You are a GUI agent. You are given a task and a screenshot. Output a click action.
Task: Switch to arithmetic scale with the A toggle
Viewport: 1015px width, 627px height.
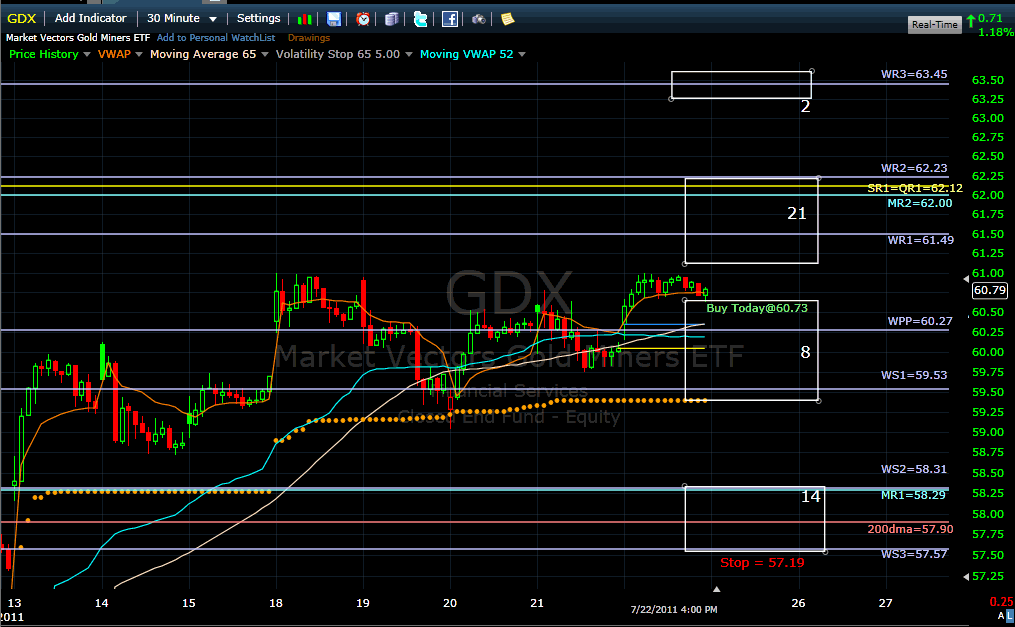[x=1001, y=615]
